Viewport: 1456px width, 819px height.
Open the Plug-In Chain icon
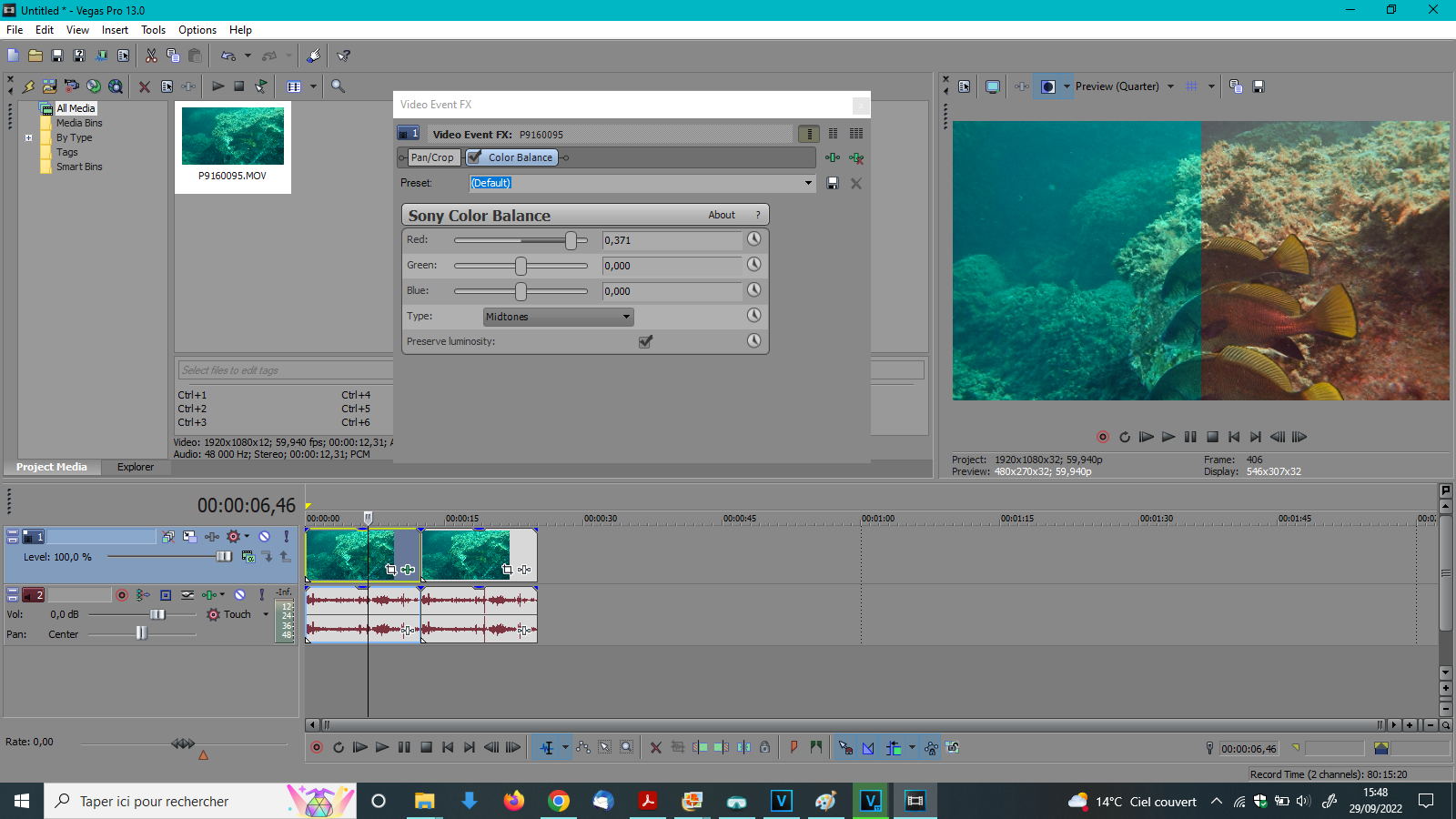pyautogui.click(x=833, y=157)
